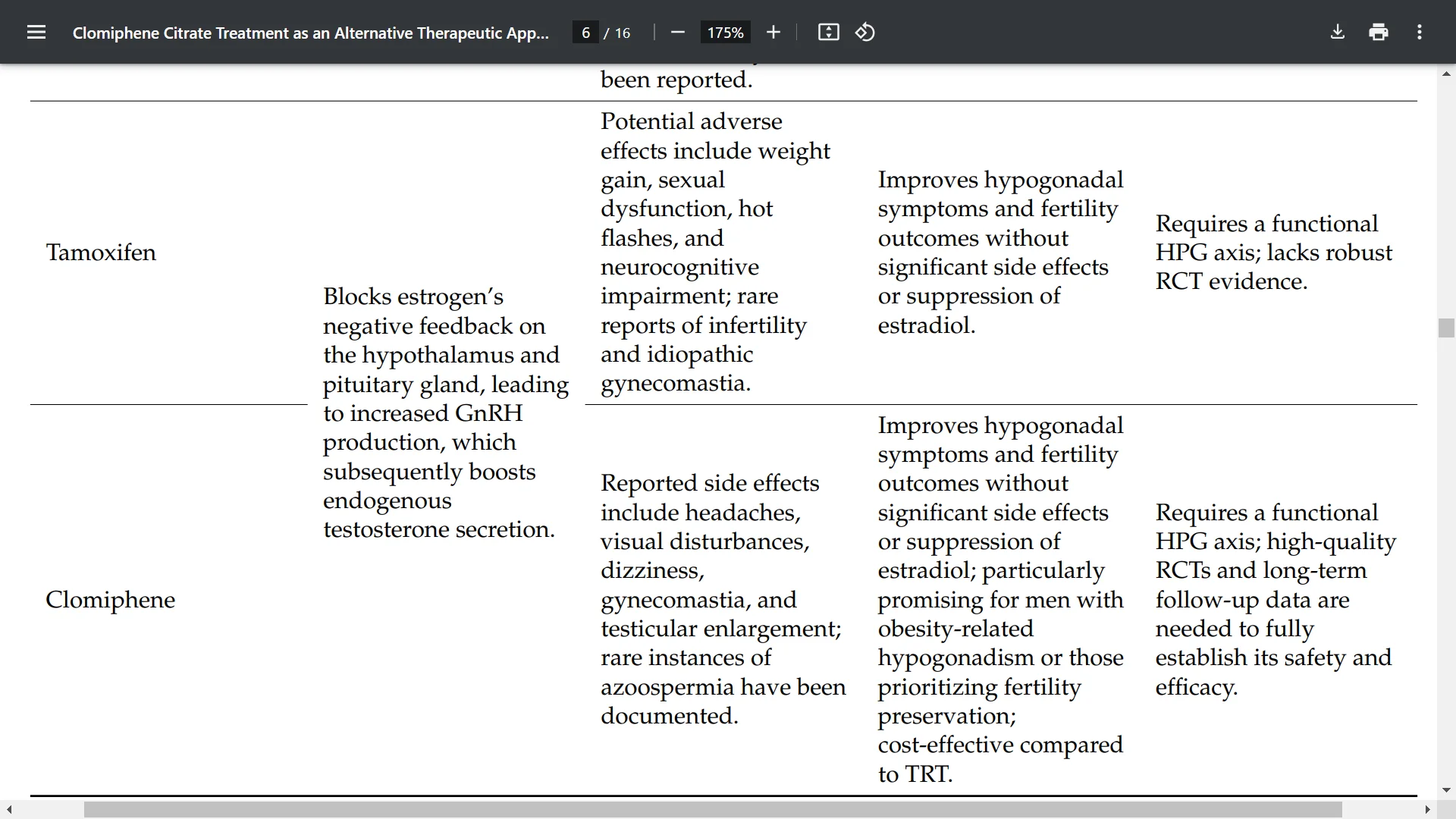1456x819 pixels.
Task: Zoom out with the minus icon
Action: point(678,32)
